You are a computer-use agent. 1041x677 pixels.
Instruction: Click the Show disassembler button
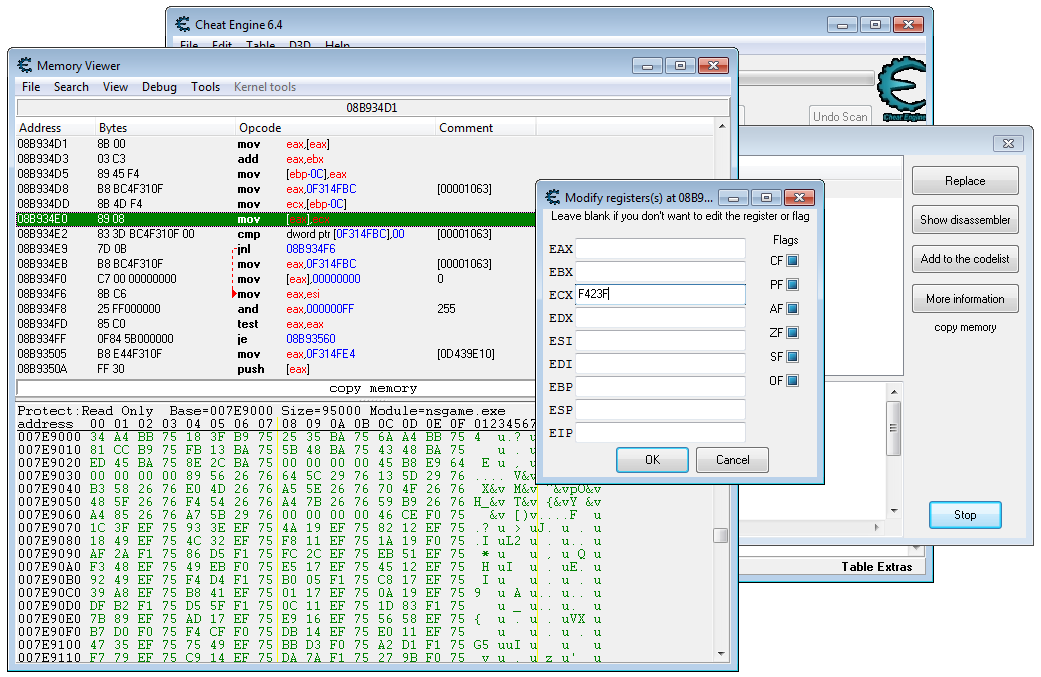point(965,220)
